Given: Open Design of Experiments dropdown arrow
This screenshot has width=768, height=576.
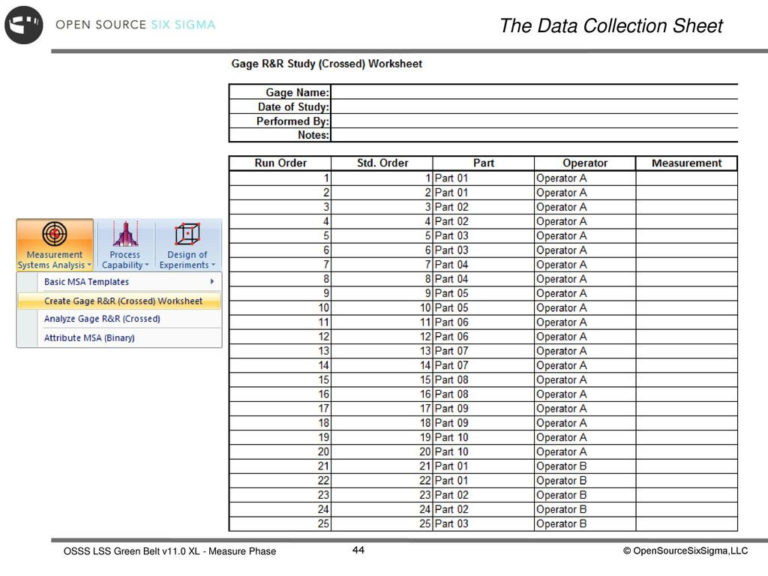Looking at the screenshot, I should pos(213,265).
